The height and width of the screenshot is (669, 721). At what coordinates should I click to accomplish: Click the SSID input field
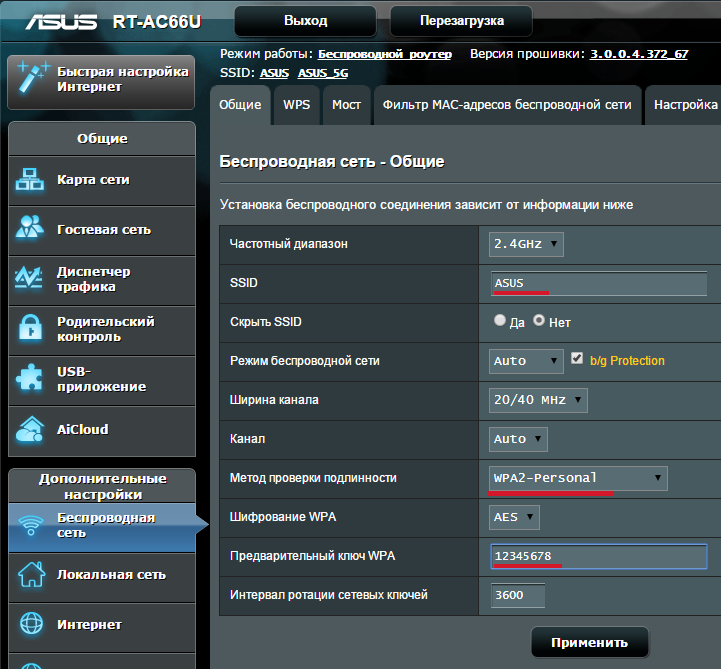point(599,283)
